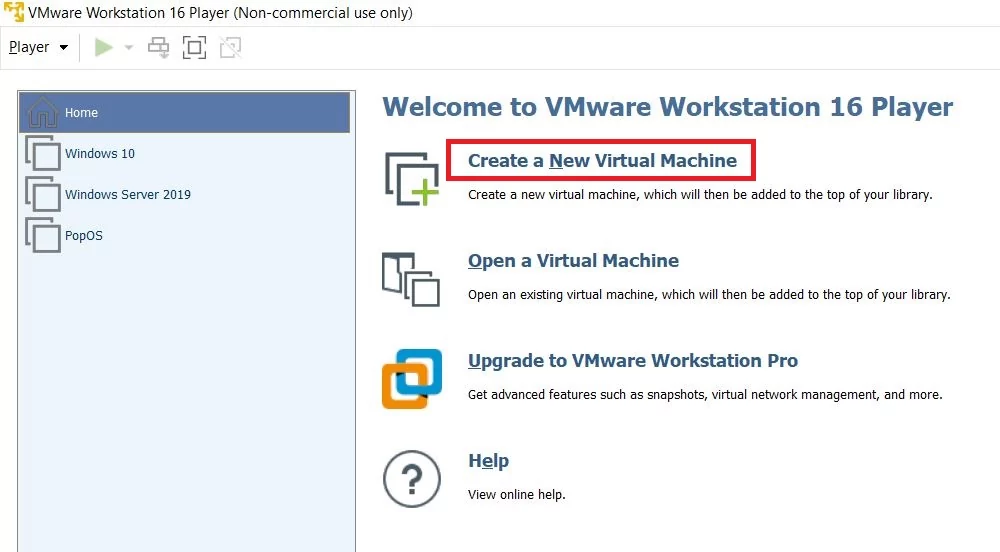
Task: Click the VMware app icon in title bar
Action: click(13, 12)
